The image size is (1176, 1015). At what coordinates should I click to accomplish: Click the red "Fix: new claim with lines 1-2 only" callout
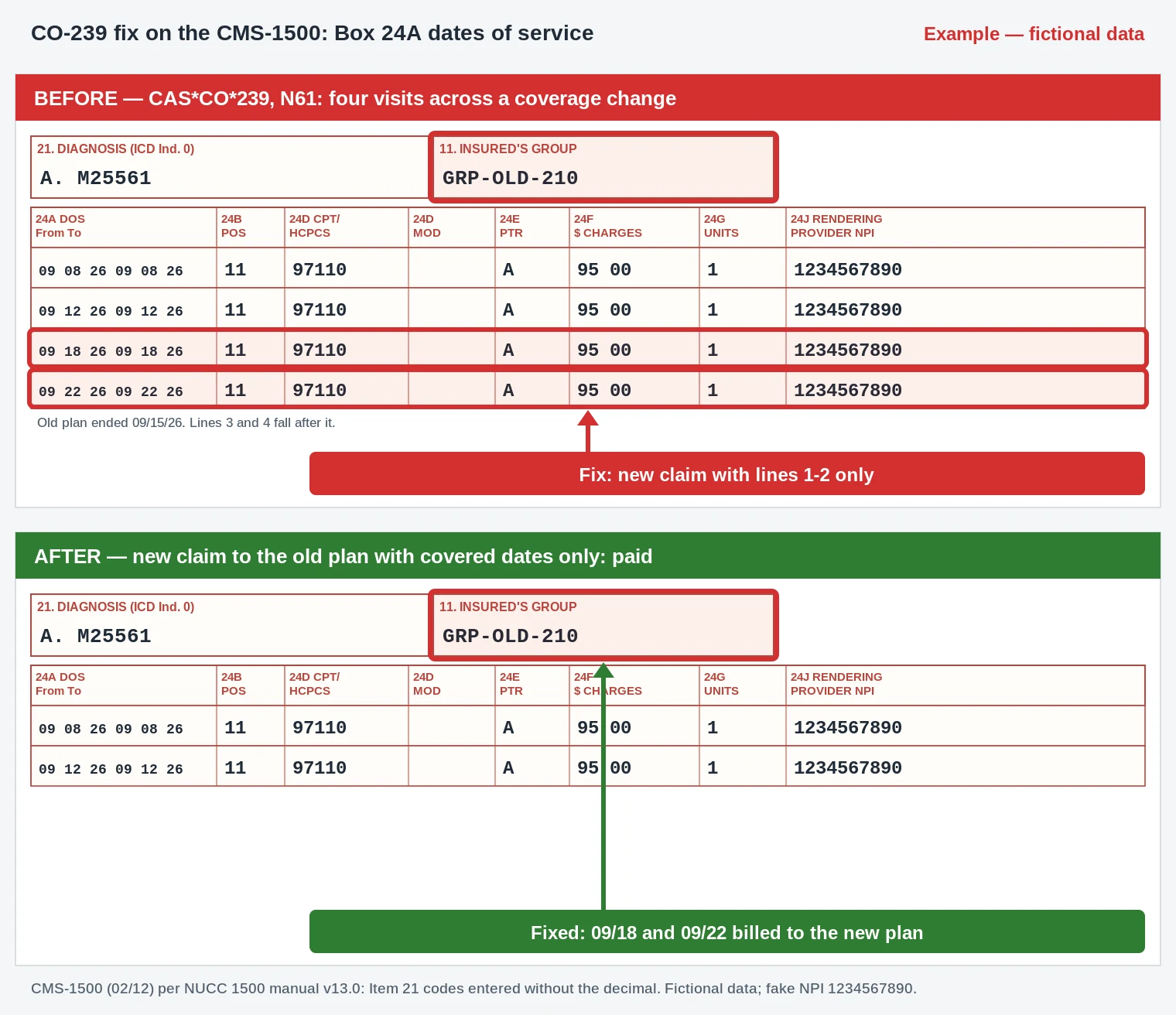tap(727, 473)
